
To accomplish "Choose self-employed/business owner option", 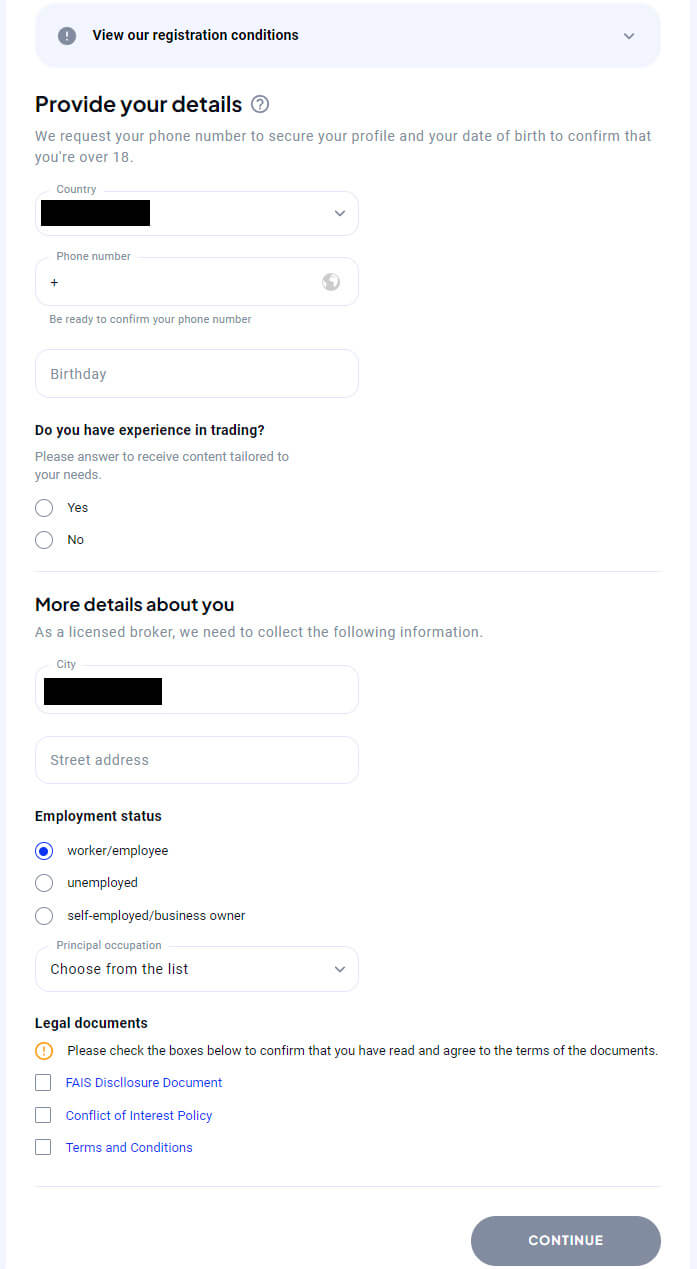I will 44,916.
